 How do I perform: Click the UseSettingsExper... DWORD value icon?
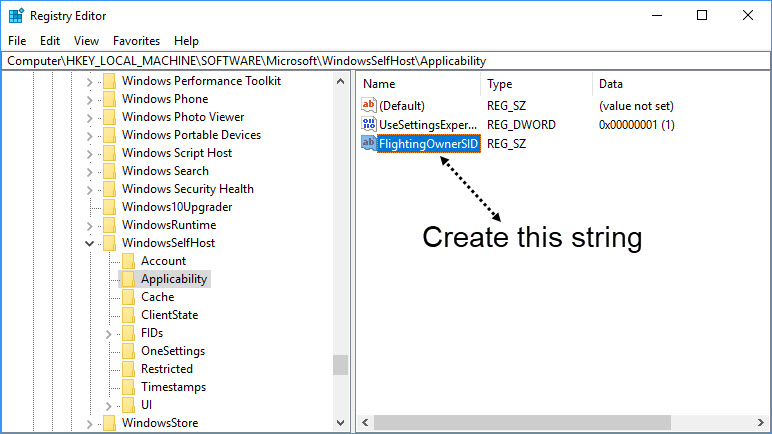[x=368, y=124]
